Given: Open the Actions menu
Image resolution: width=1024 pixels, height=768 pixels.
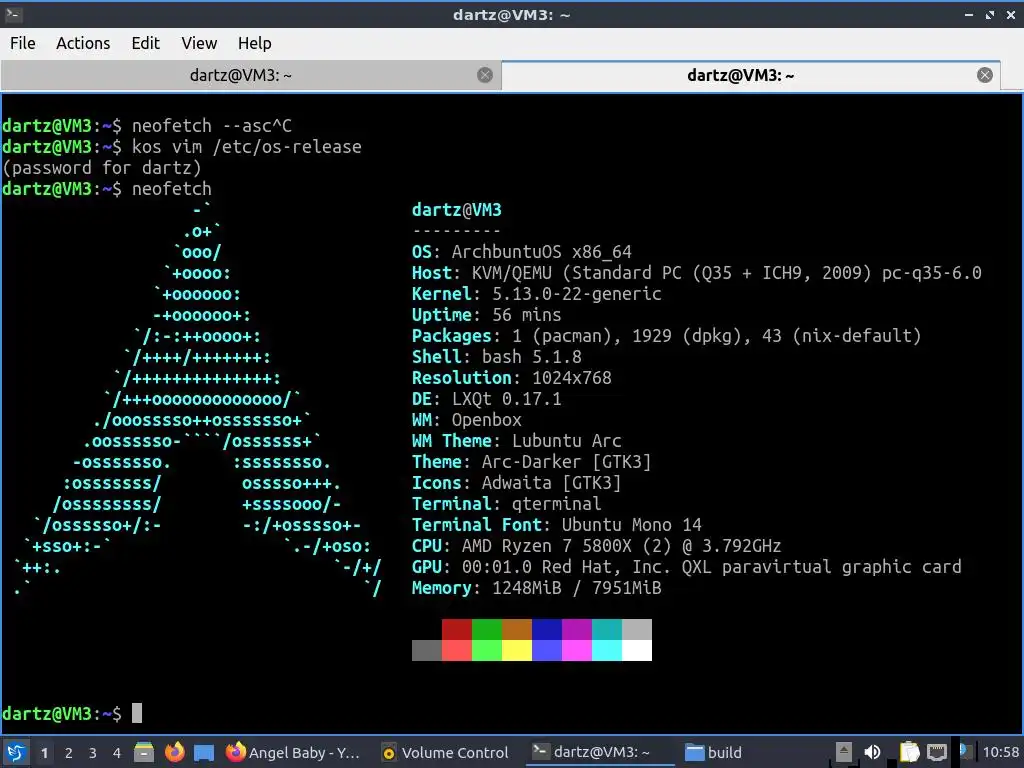Looking at the screenshot, I should 83,43.
